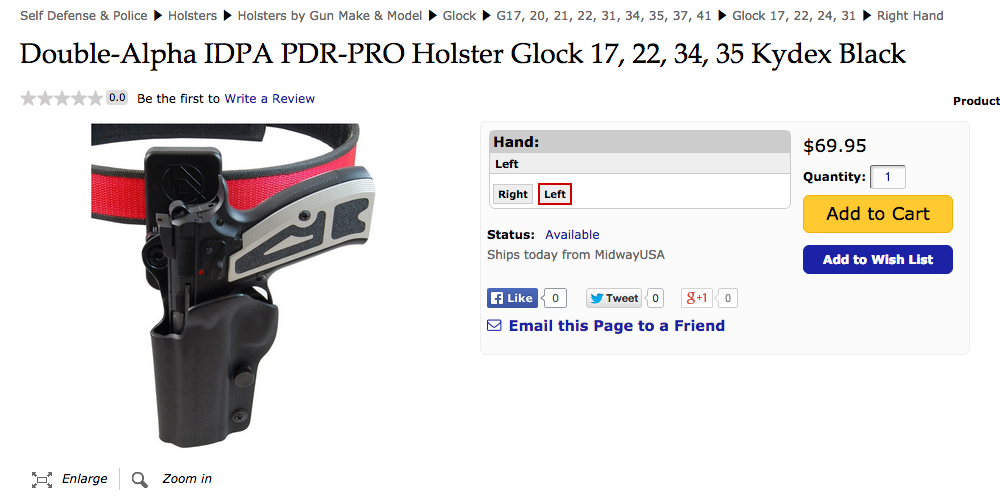Click the Quantity input field
This screenshot has width=1000, height=500.
[x=888, y=177]
